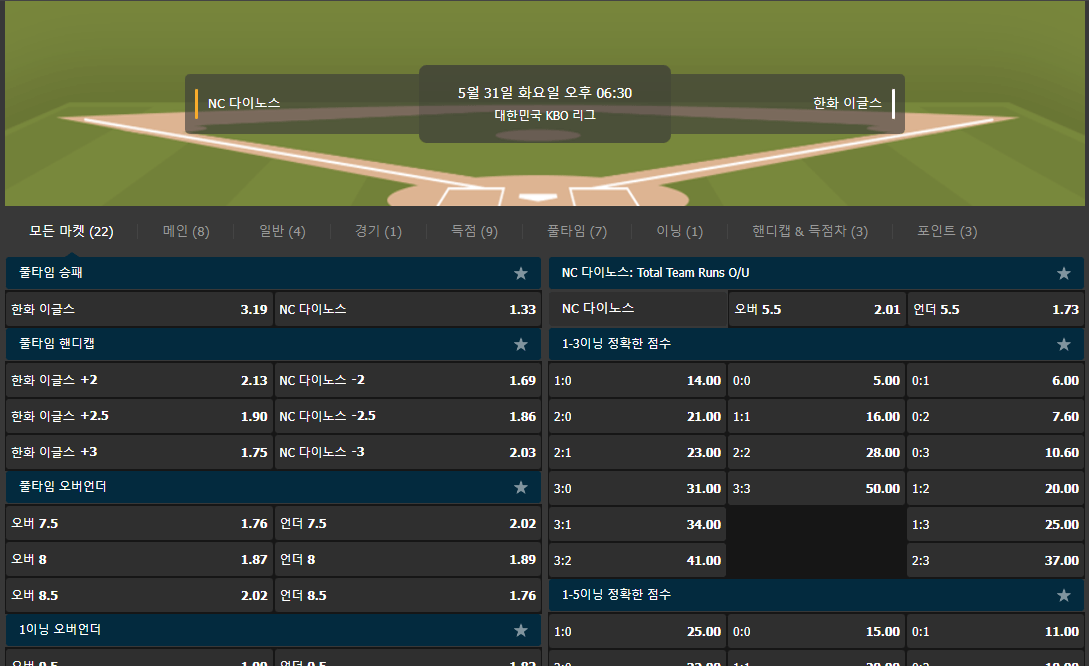Select the 모든 마켓 (22) tab
Image resolution: width=1089 pixels, height=666 pixels.
[x=71, y=231]
